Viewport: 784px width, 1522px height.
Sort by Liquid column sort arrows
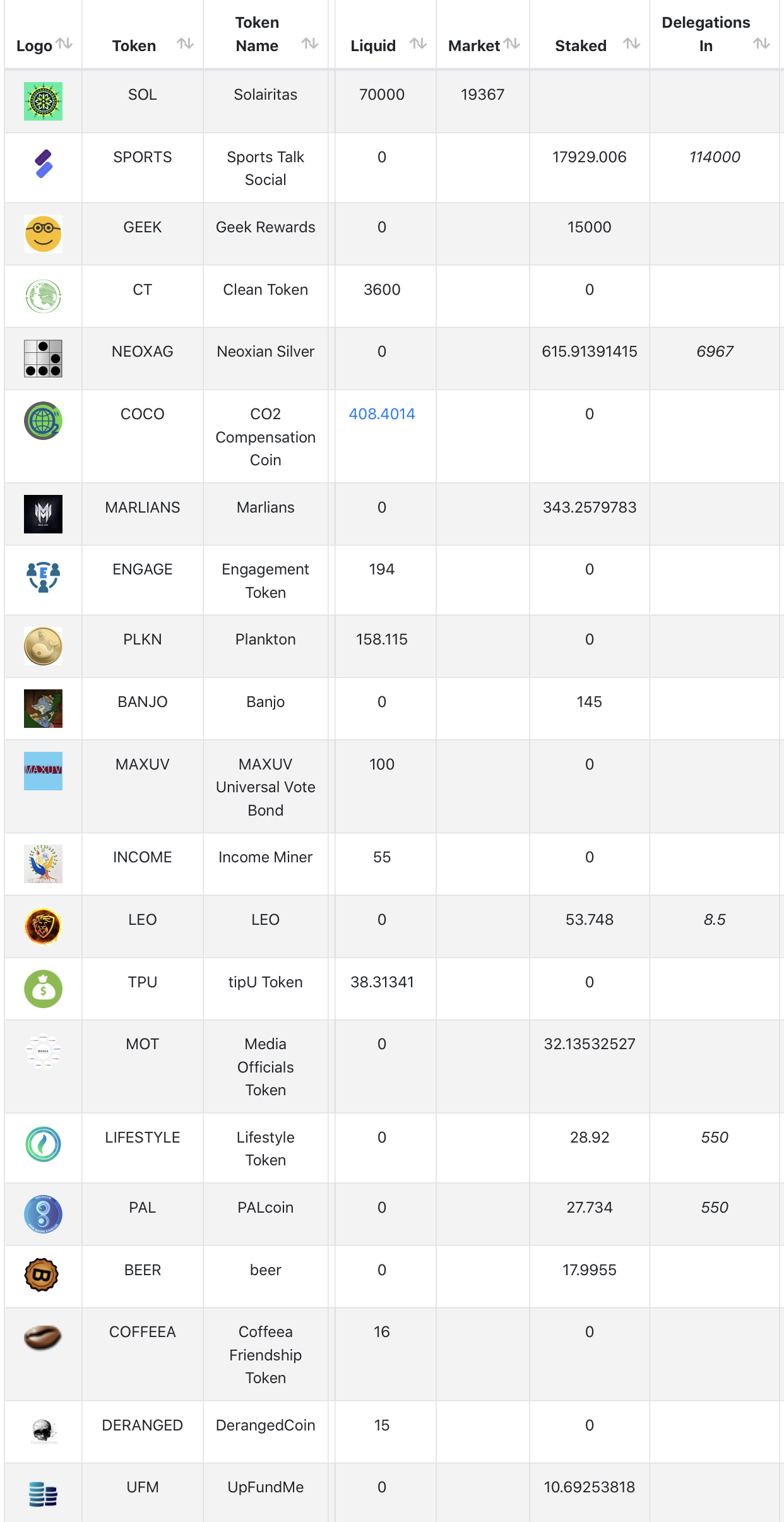[418, 44]
